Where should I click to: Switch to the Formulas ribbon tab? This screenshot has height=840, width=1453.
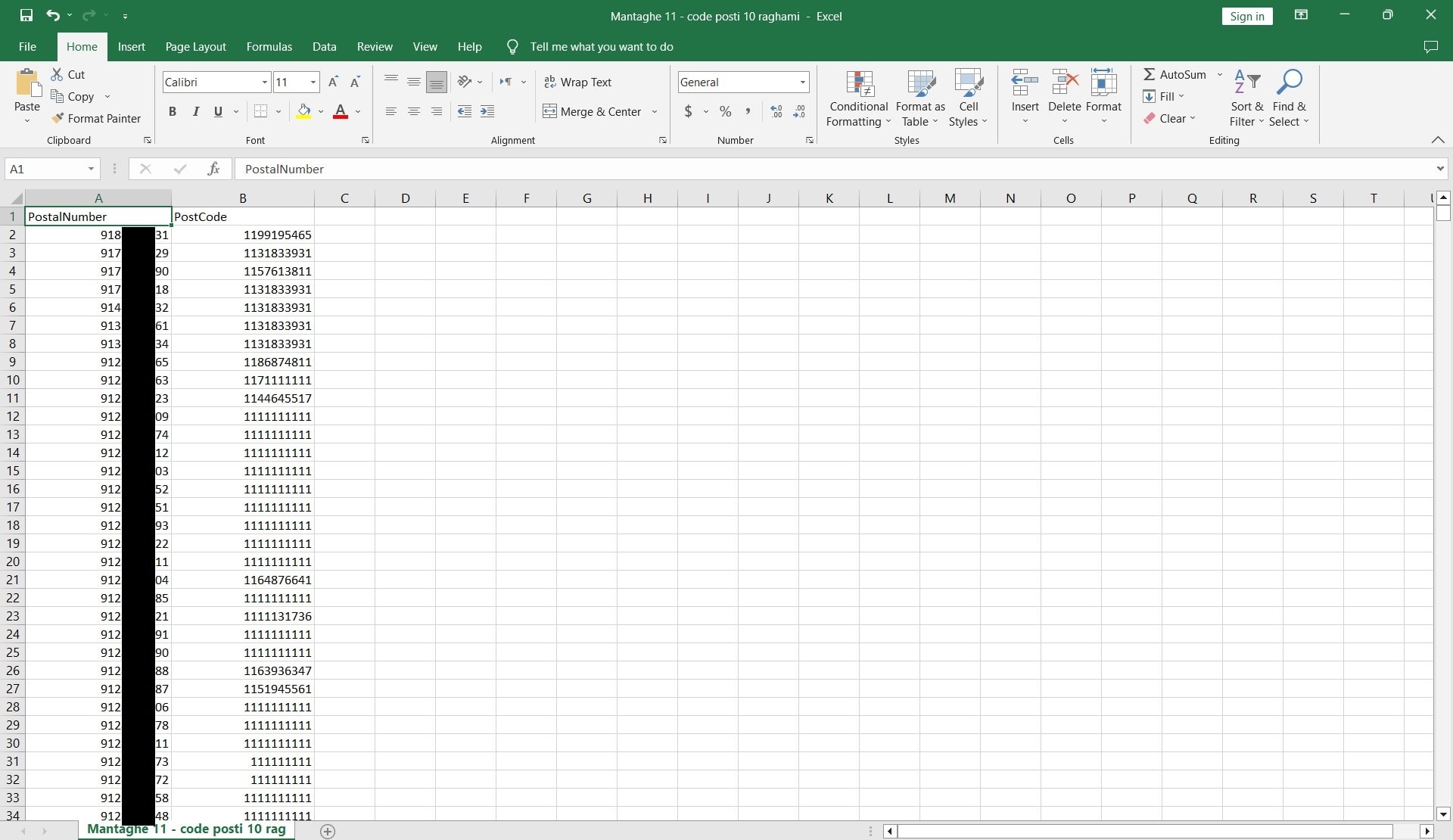(x=269, y=46)
